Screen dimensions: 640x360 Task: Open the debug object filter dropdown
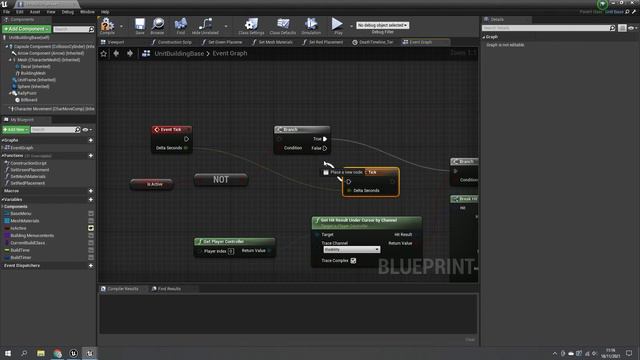[382, 25]
